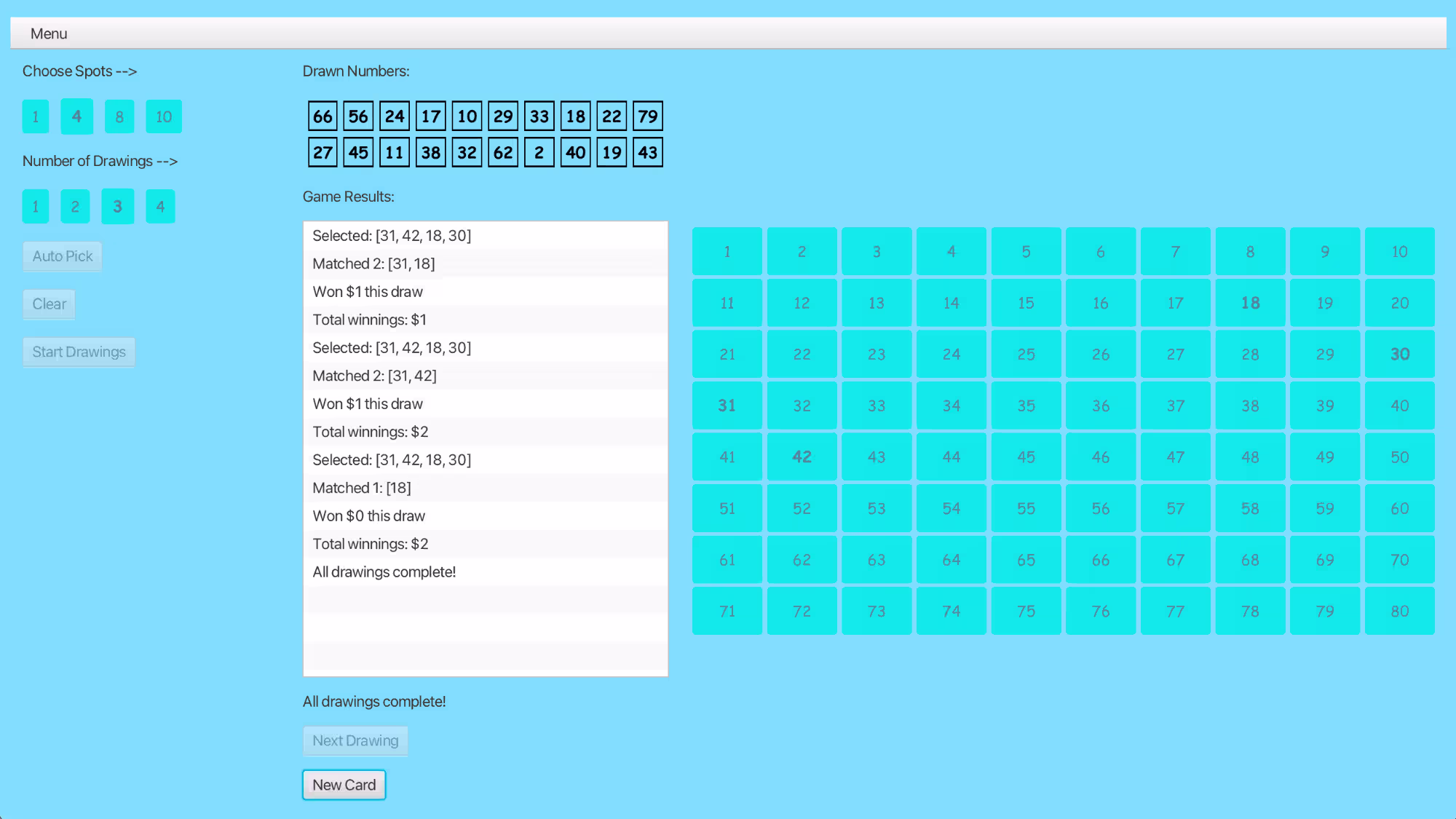Choose number 55 on the grid
This screenshot has height=819, width=1456.
pos(1026,509)
